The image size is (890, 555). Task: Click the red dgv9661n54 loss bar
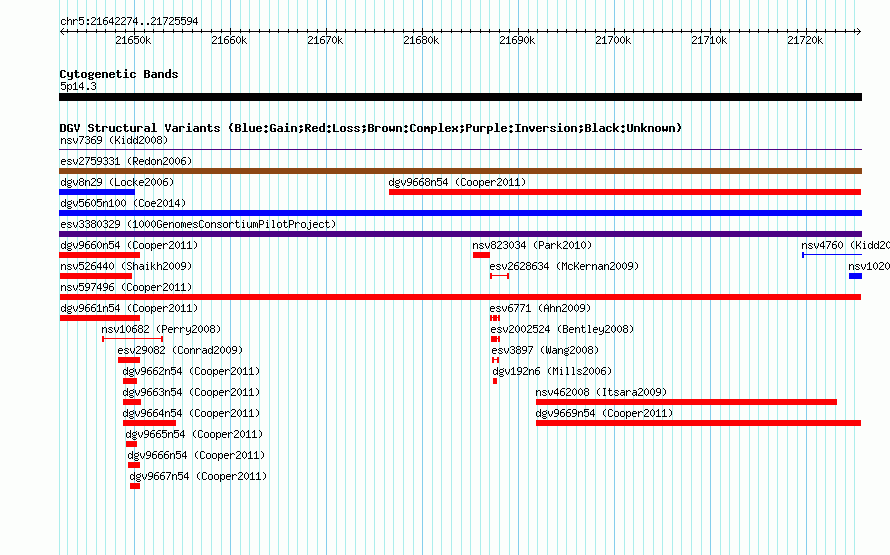pos(99,318)
